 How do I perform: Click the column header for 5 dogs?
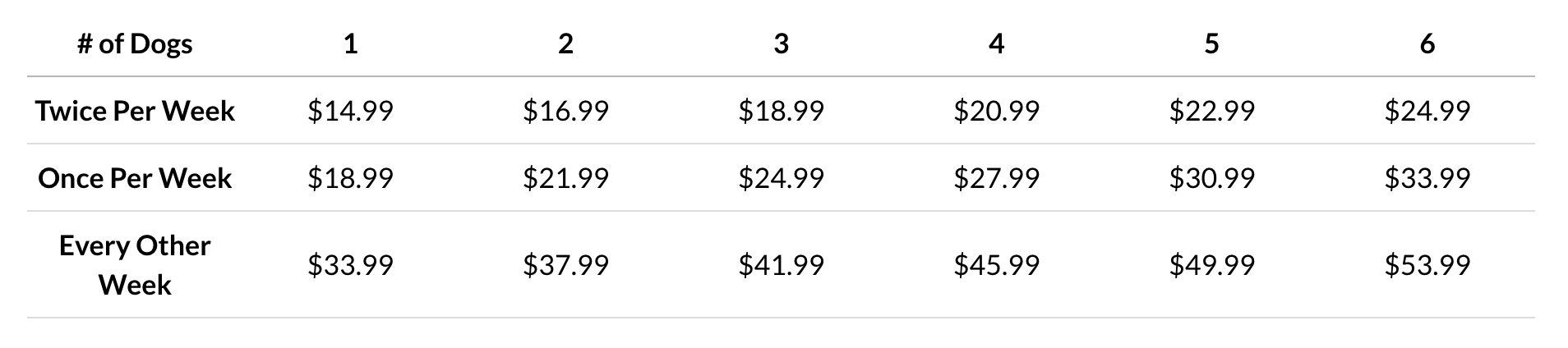pyautogui.click(x=1211, y=43)
